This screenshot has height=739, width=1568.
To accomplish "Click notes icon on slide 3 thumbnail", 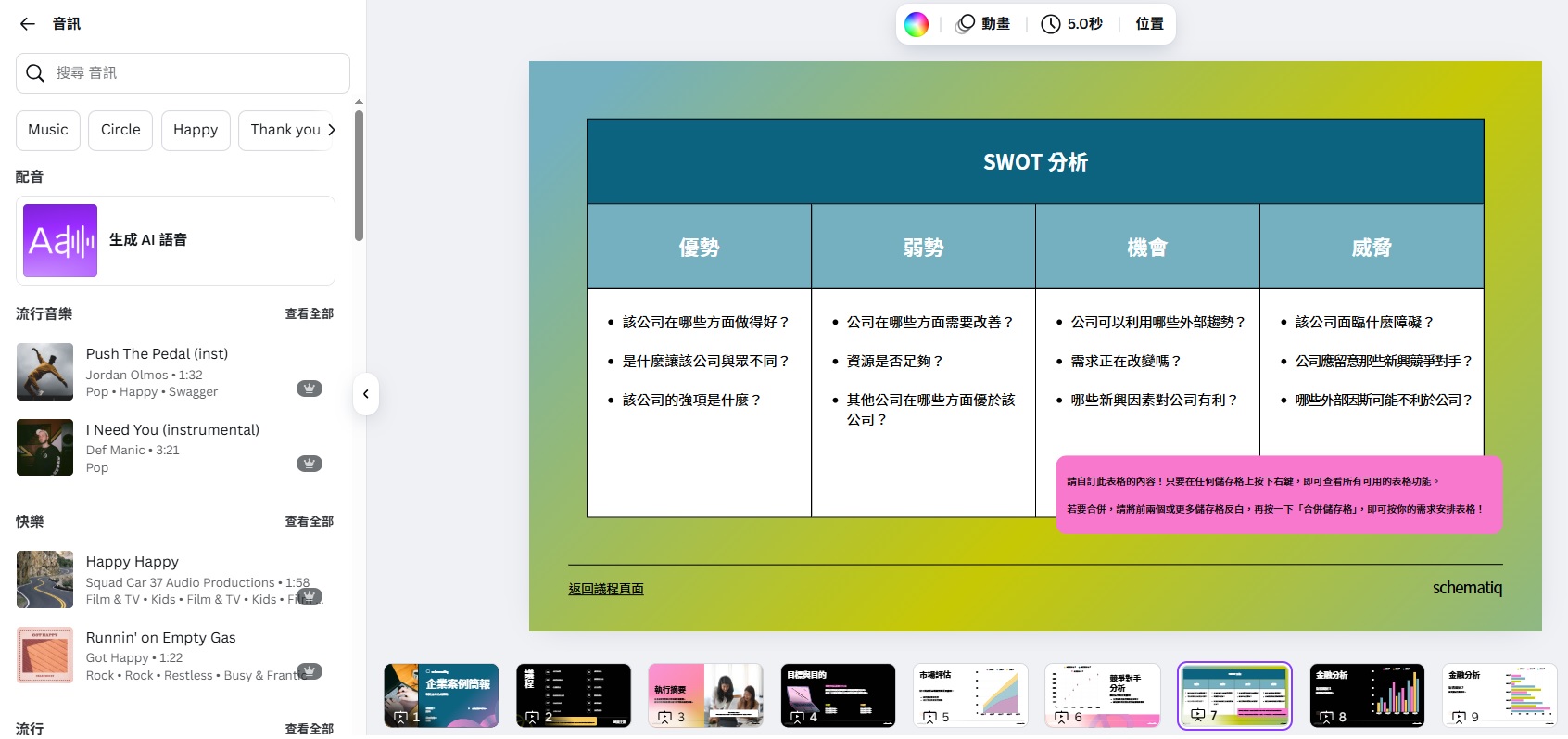I will click(x=664, y=717).
